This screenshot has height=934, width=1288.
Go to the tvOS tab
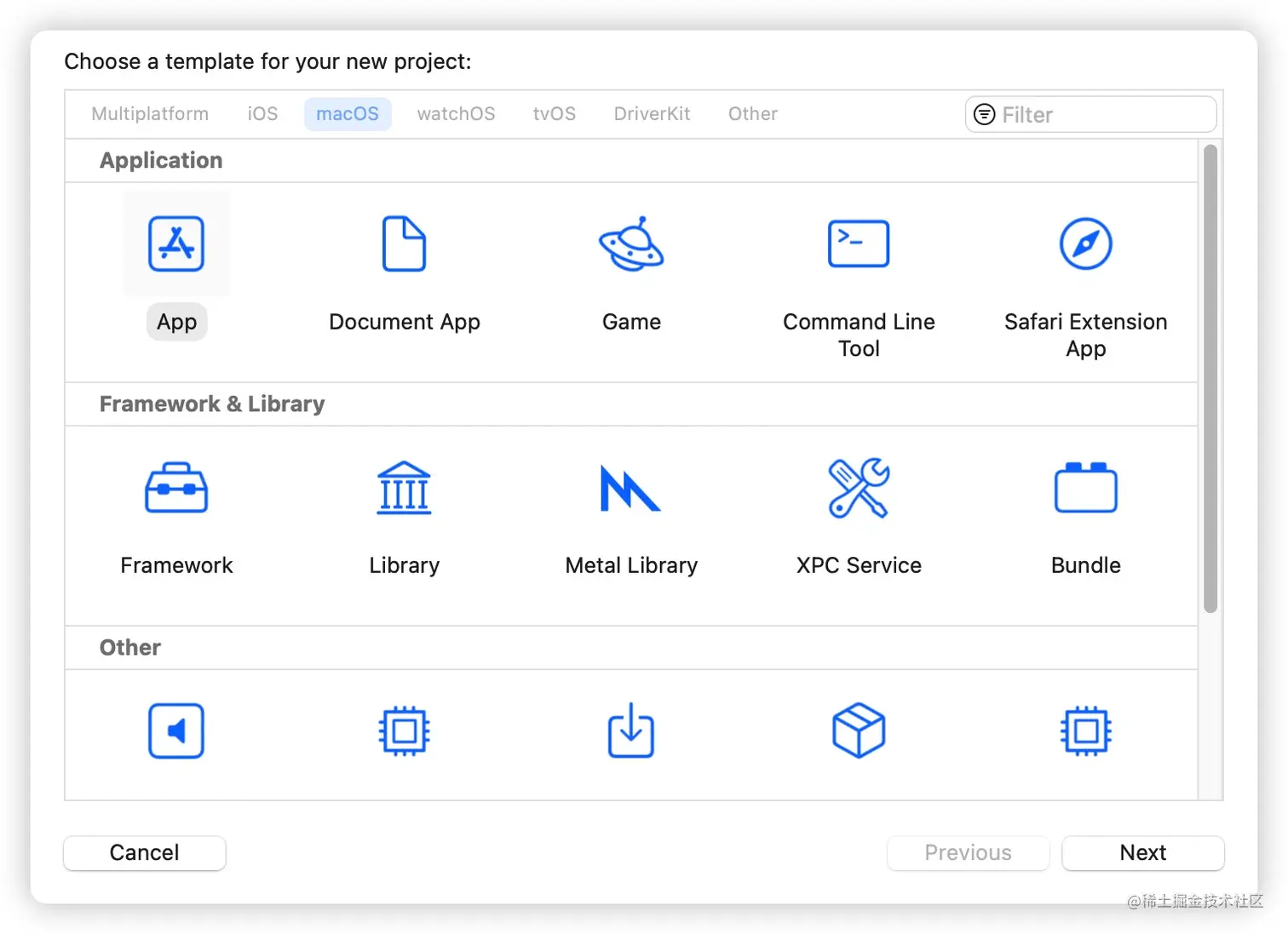click(555, 114)
